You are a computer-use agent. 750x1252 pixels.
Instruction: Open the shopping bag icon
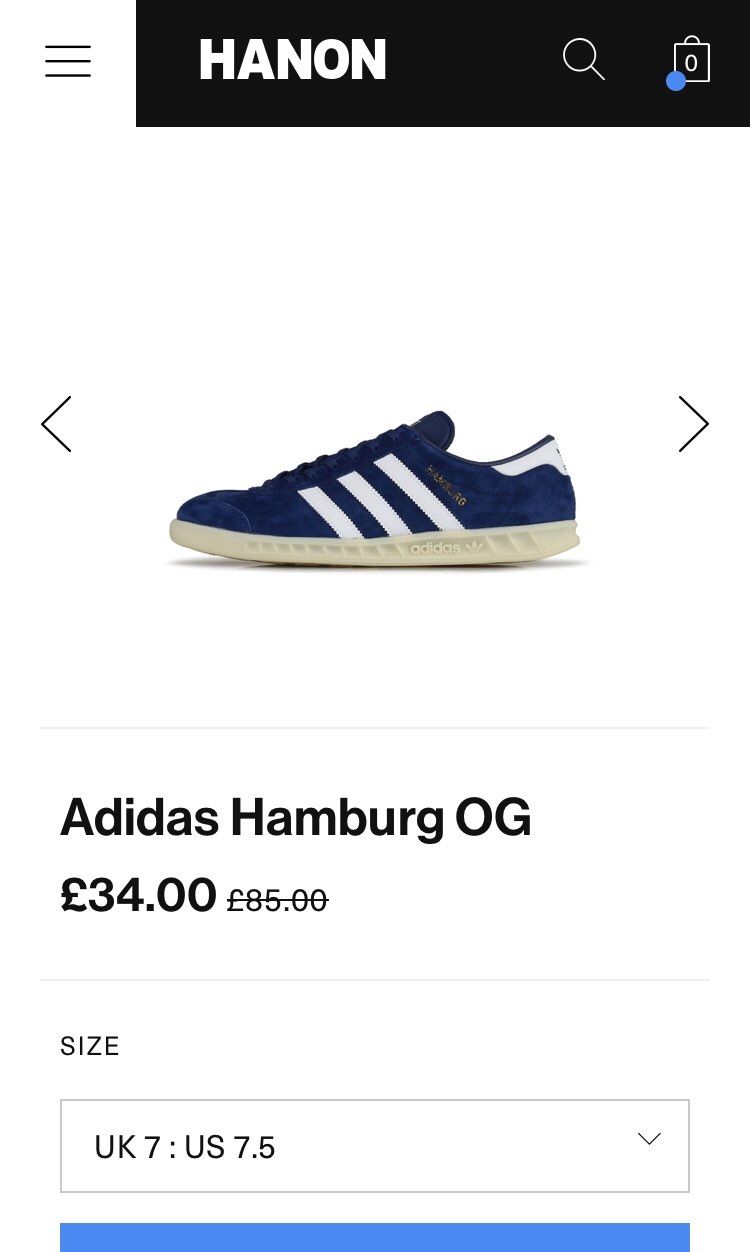[x=691, y=60]
